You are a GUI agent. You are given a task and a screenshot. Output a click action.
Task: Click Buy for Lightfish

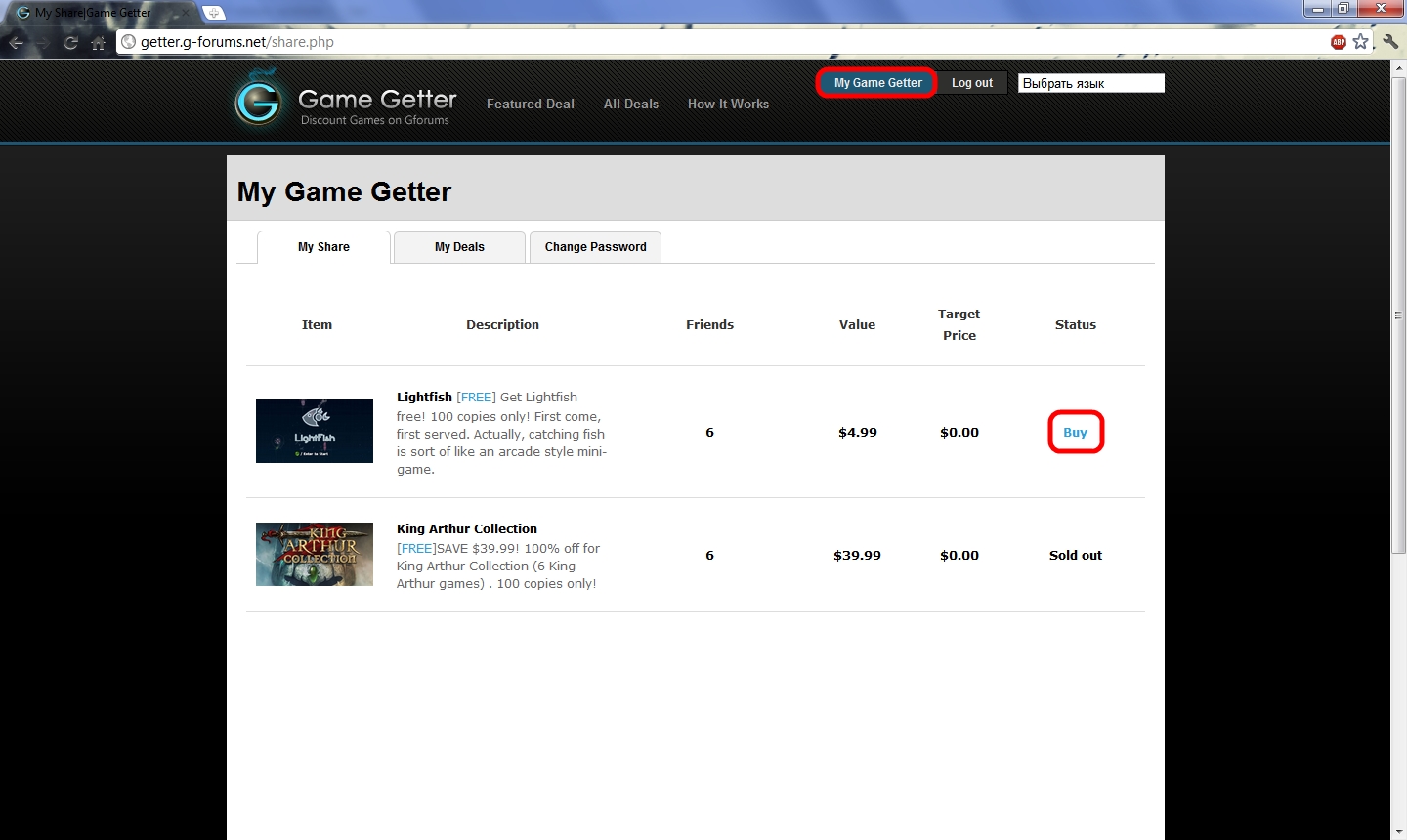pyautogui.click(x=1076, y=432)
